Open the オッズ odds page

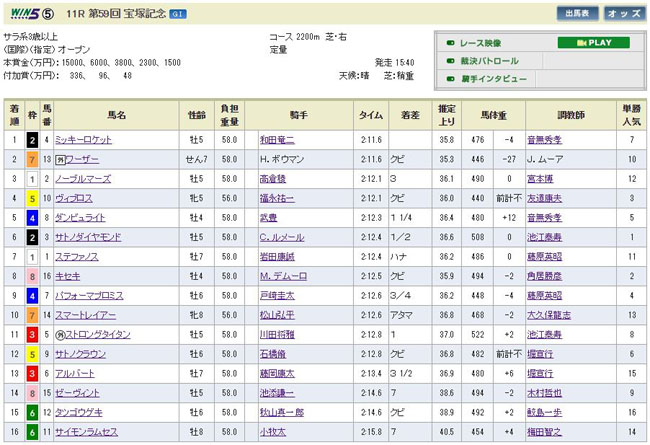tap(624, 13)
